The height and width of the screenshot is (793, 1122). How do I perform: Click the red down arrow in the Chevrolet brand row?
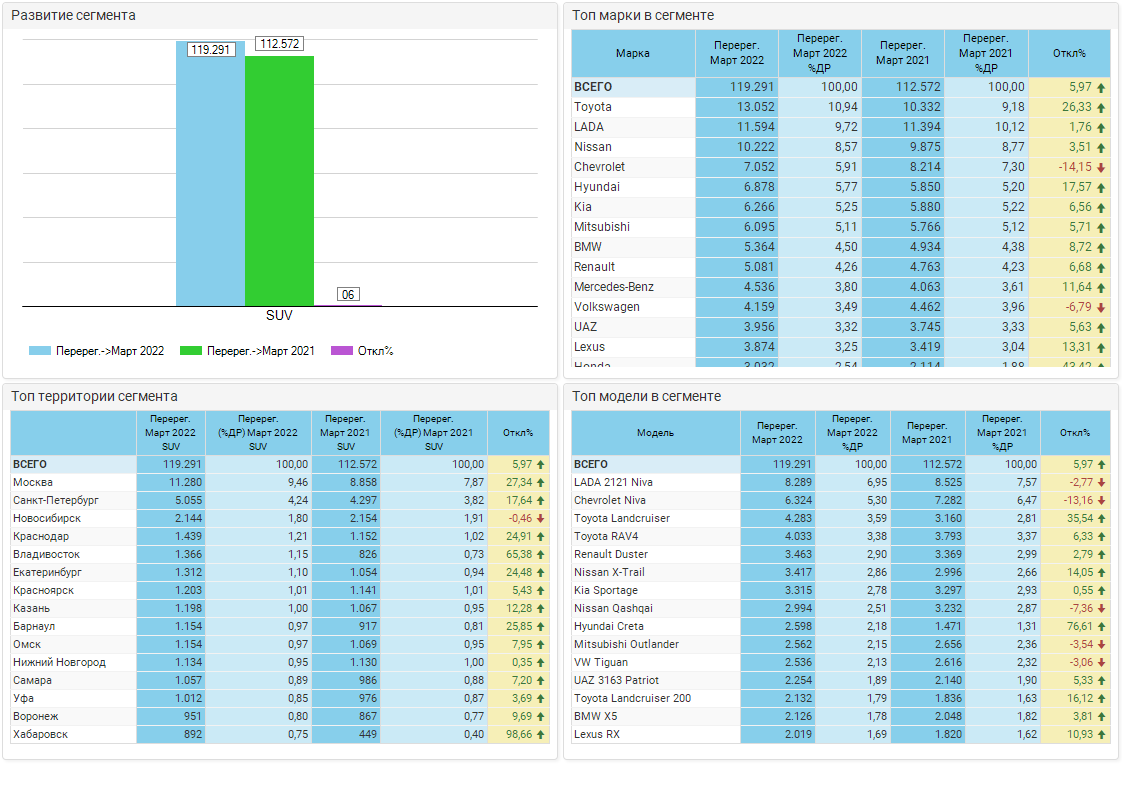[1101, 168]
